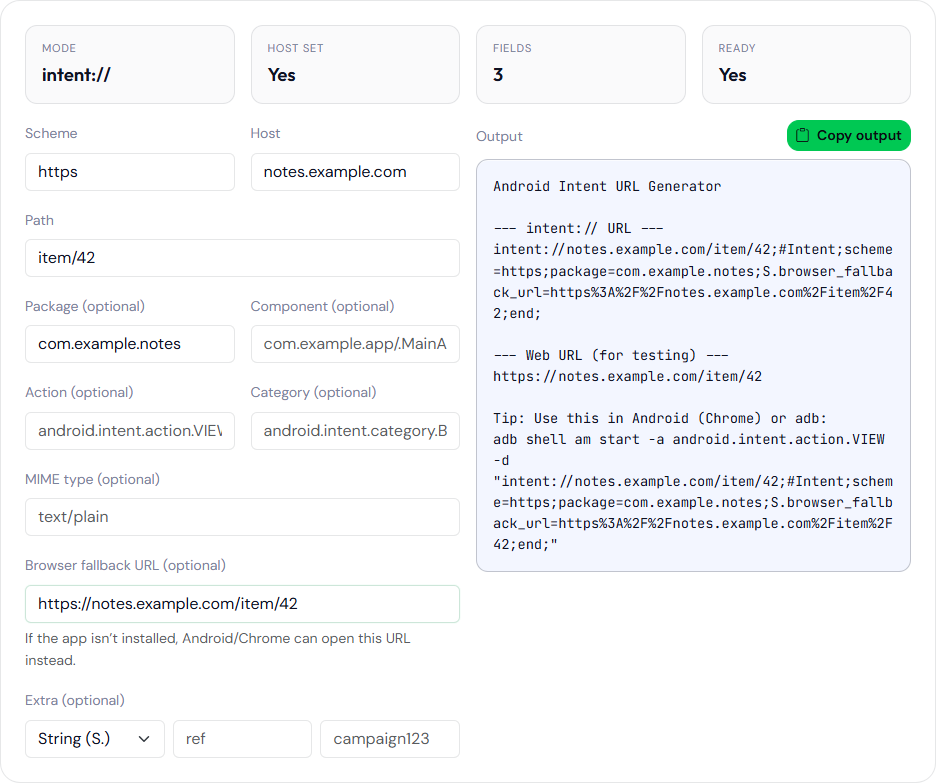This screenshot has width=936, height=783.
Task: Copy the generated output
Action: pyautogui.click(x=849, y=135)
